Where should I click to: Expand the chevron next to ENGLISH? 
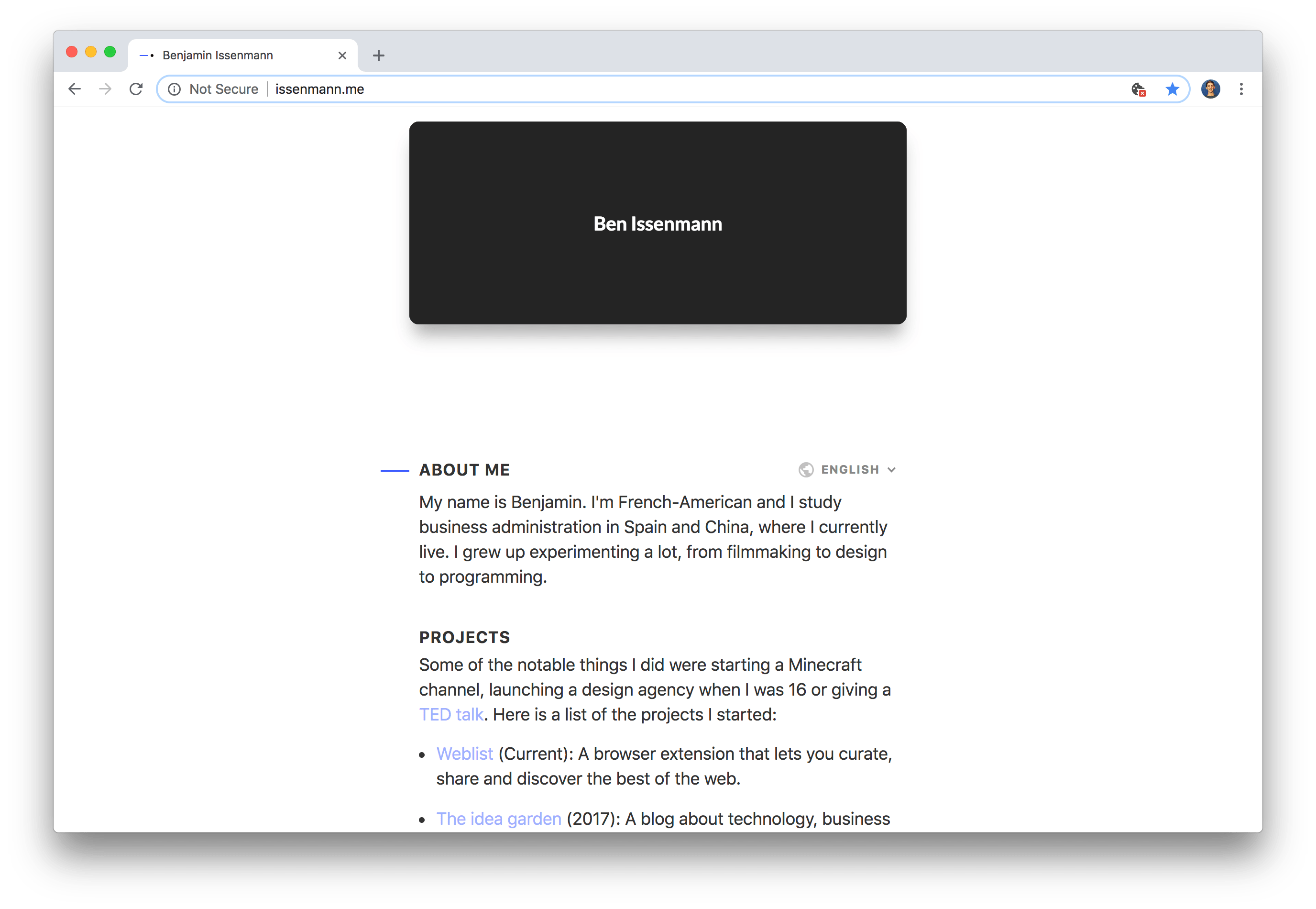point(891,470)
